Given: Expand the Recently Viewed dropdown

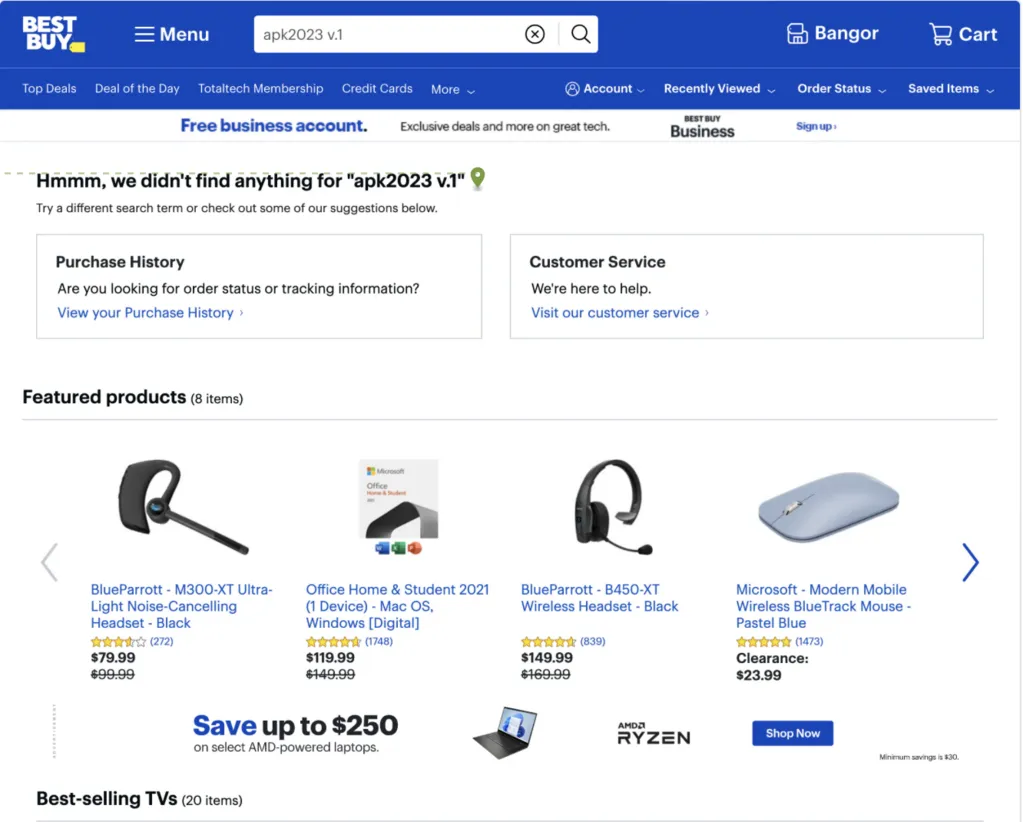Looking at the screenshot, I should pos(719,89).
